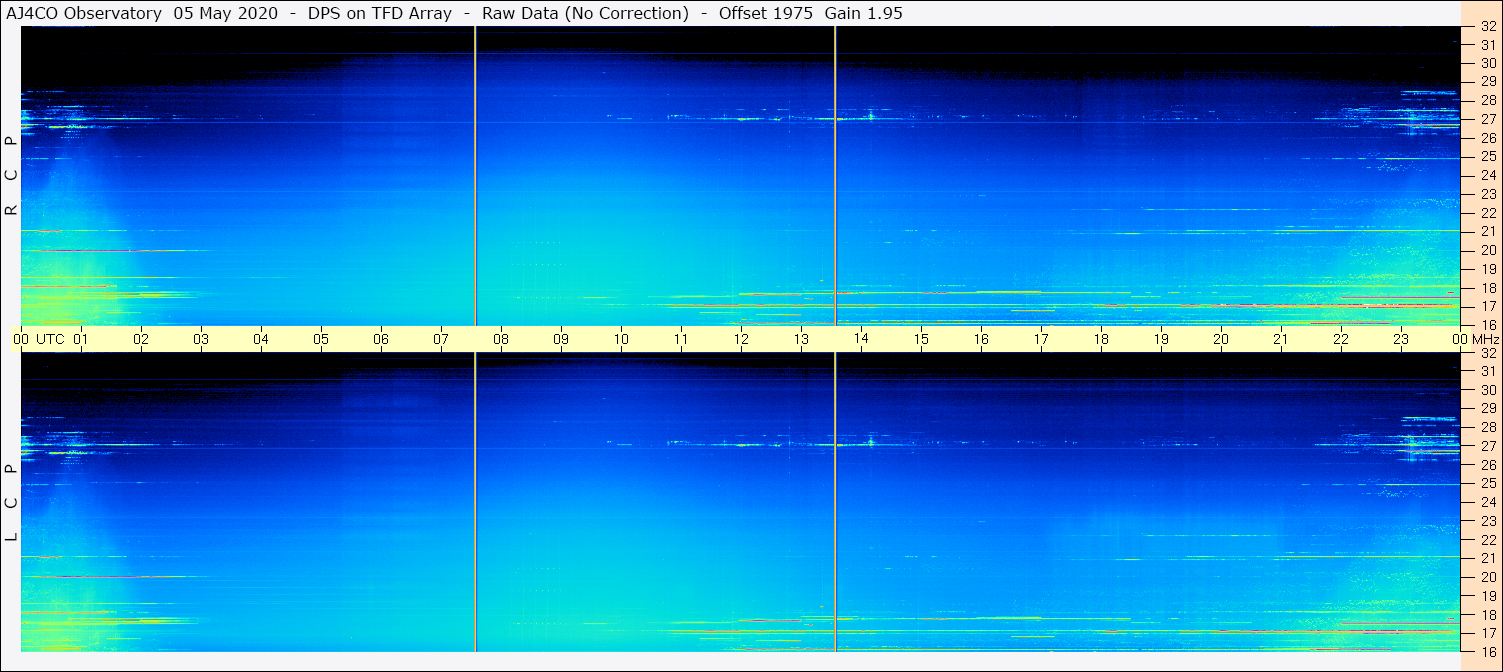Select the "13" hour tick label

[801, 339]
